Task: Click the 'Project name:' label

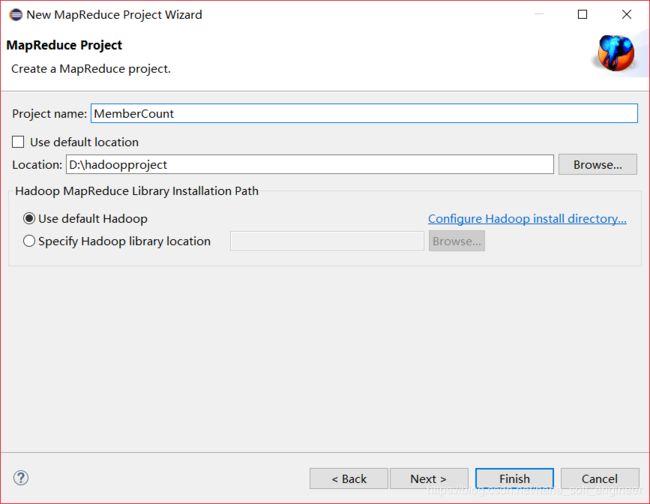Action: click(49, 114)
